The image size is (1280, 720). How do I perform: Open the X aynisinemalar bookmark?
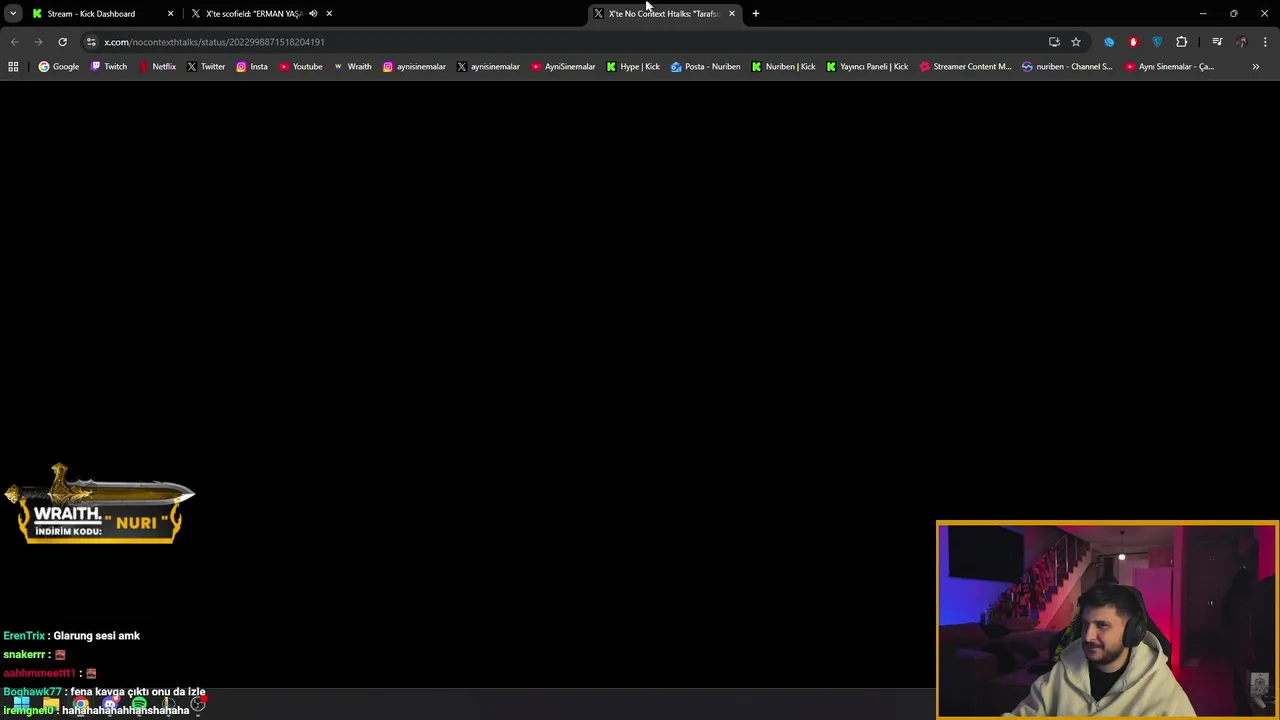point(488,67)
